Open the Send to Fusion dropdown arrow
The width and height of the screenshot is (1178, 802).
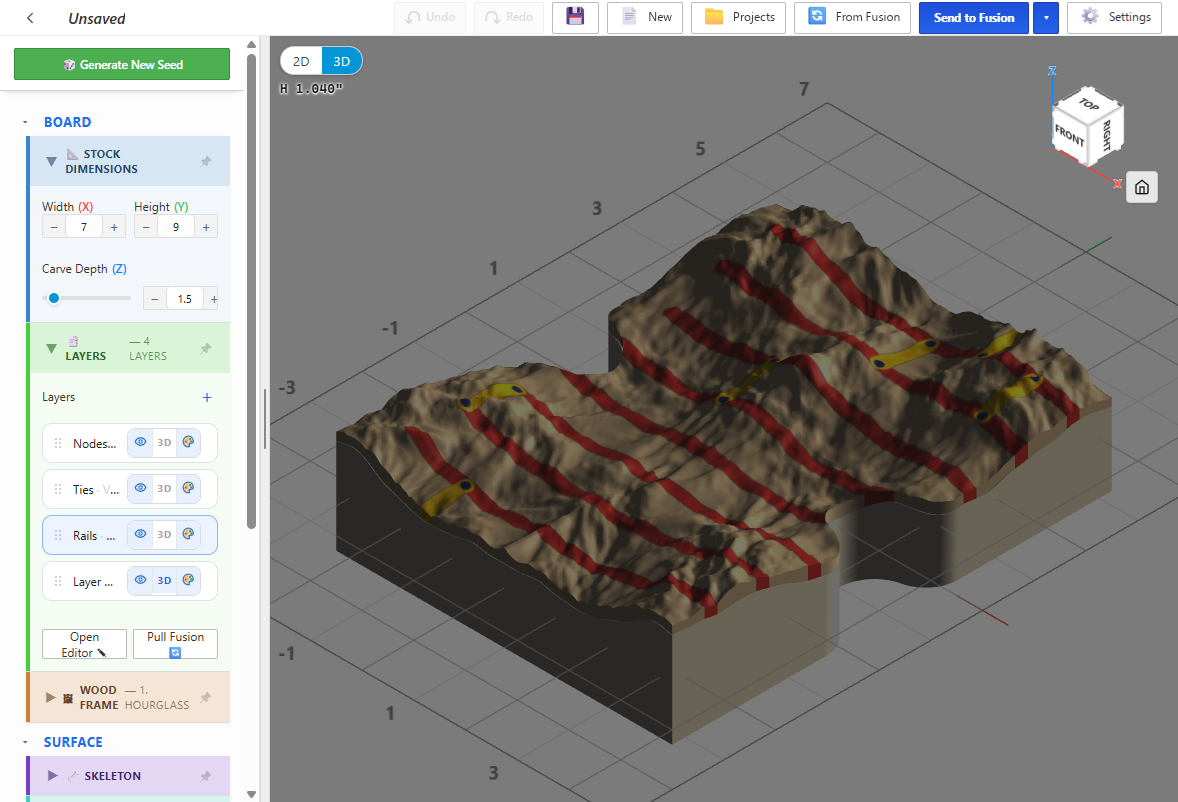[x=1046, y=18]
